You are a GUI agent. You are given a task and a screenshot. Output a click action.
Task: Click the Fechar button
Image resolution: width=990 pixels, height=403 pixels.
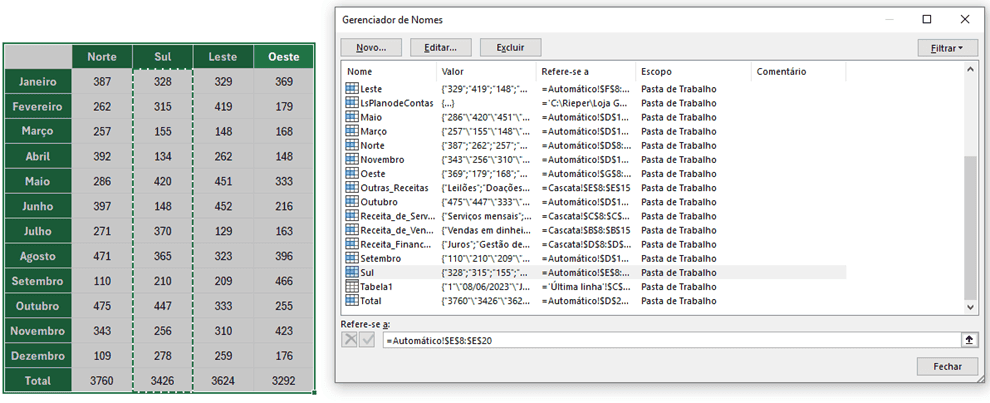tap(948, 366)
